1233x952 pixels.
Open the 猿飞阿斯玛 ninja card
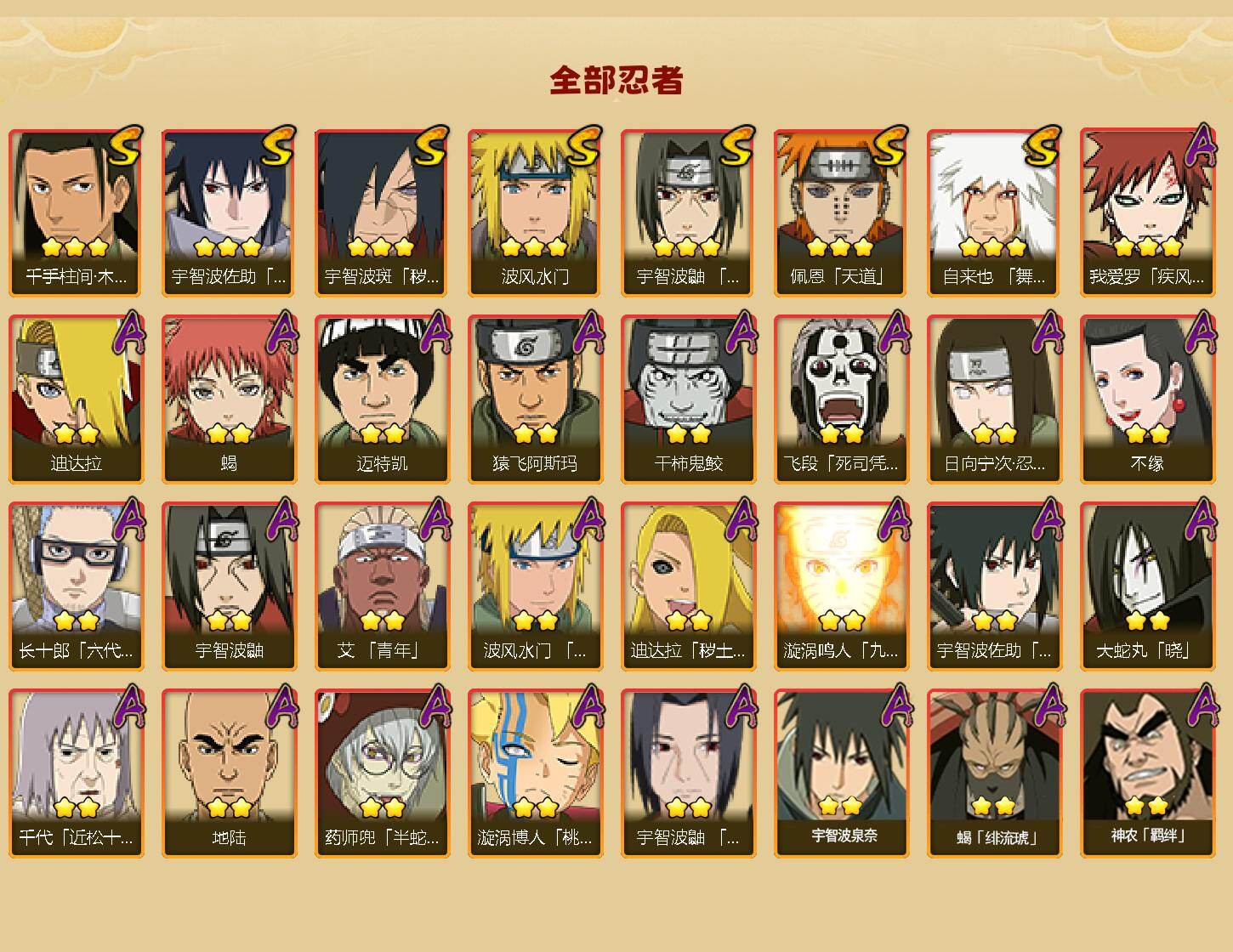point(535,399)
